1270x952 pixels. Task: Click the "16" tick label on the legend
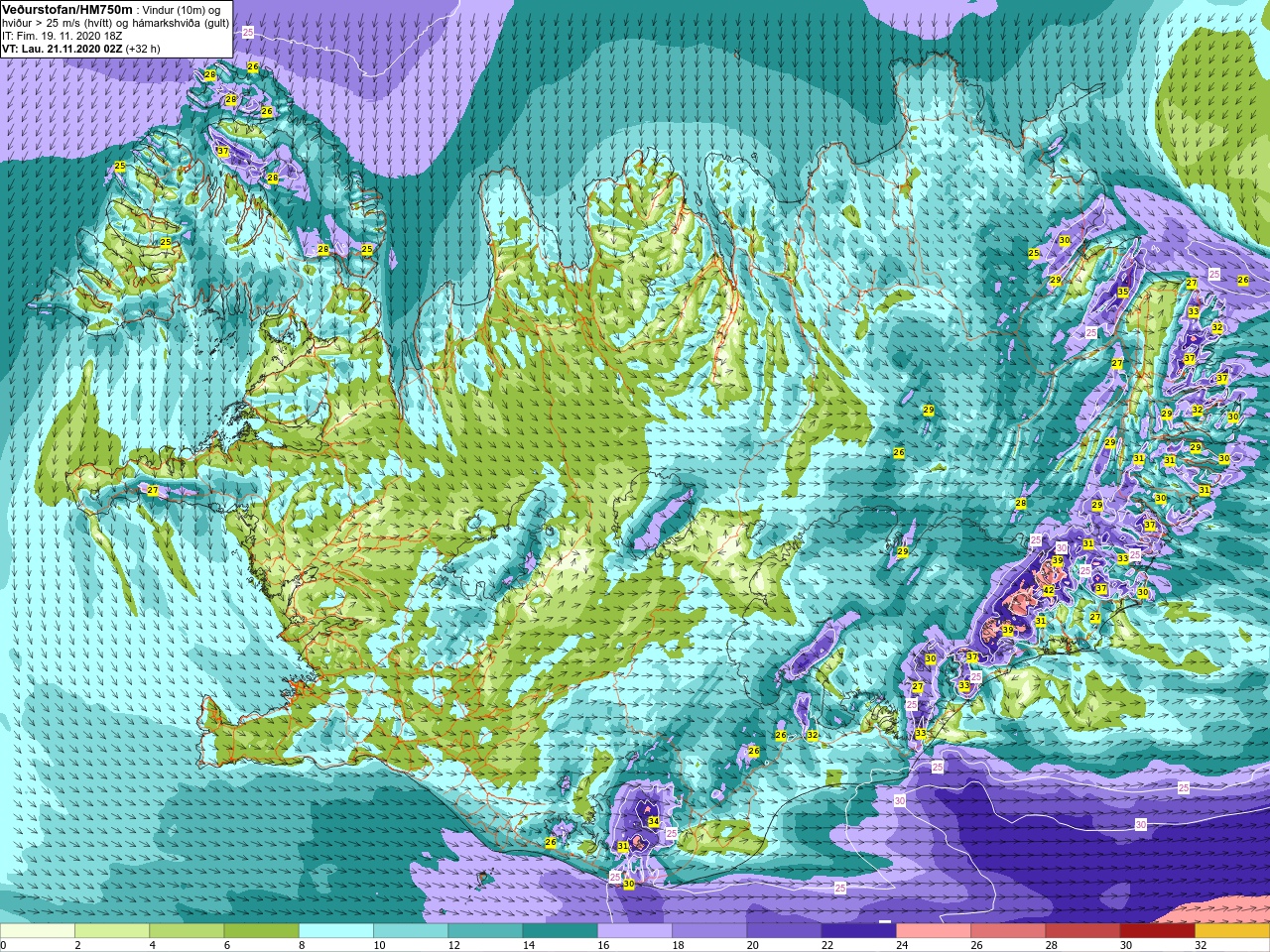point(603,946)
